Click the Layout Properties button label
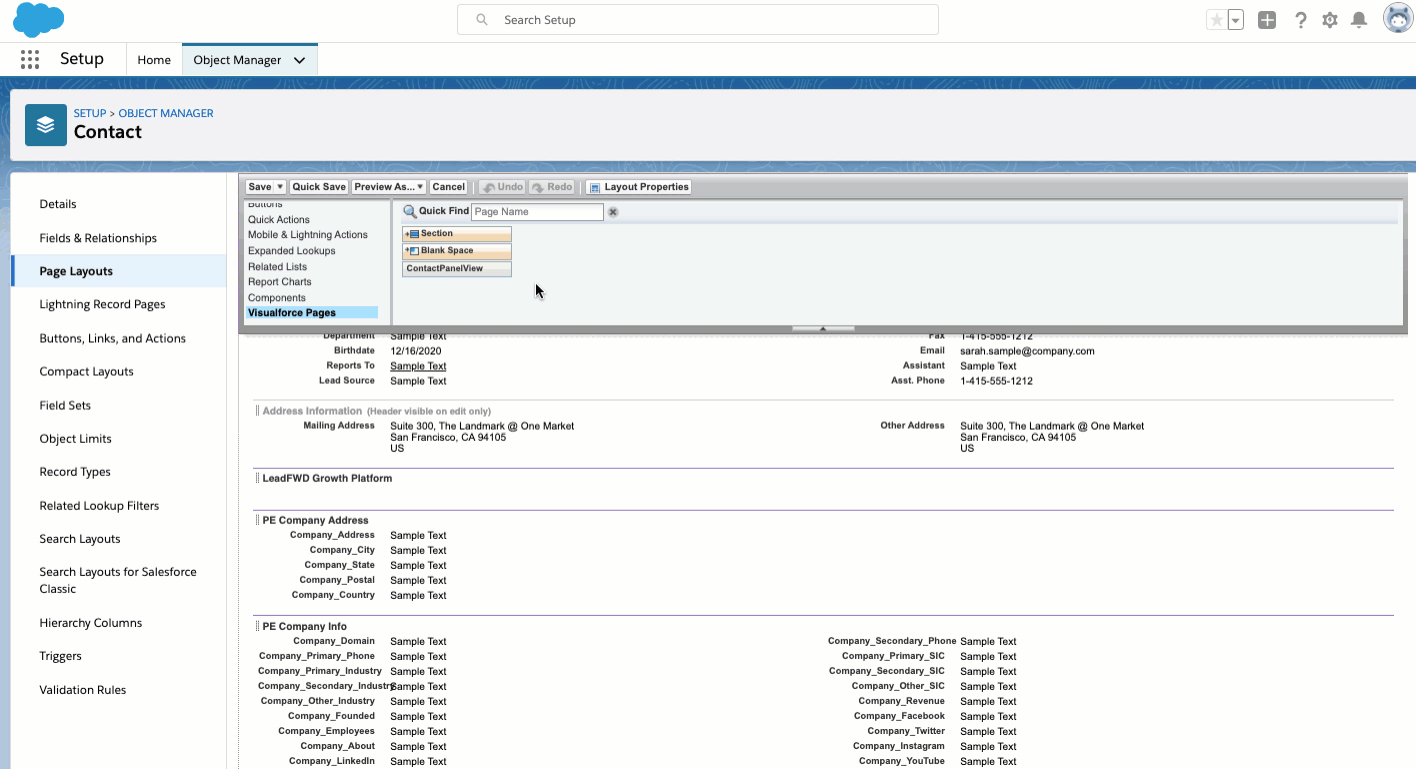The image size is (1416, 769). 647,187
